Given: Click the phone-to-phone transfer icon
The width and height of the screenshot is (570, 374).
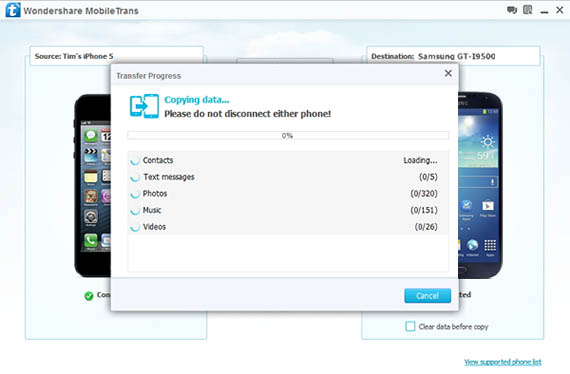Looking at the screenshot, I should pyautogui.click(x=144, y=106).
